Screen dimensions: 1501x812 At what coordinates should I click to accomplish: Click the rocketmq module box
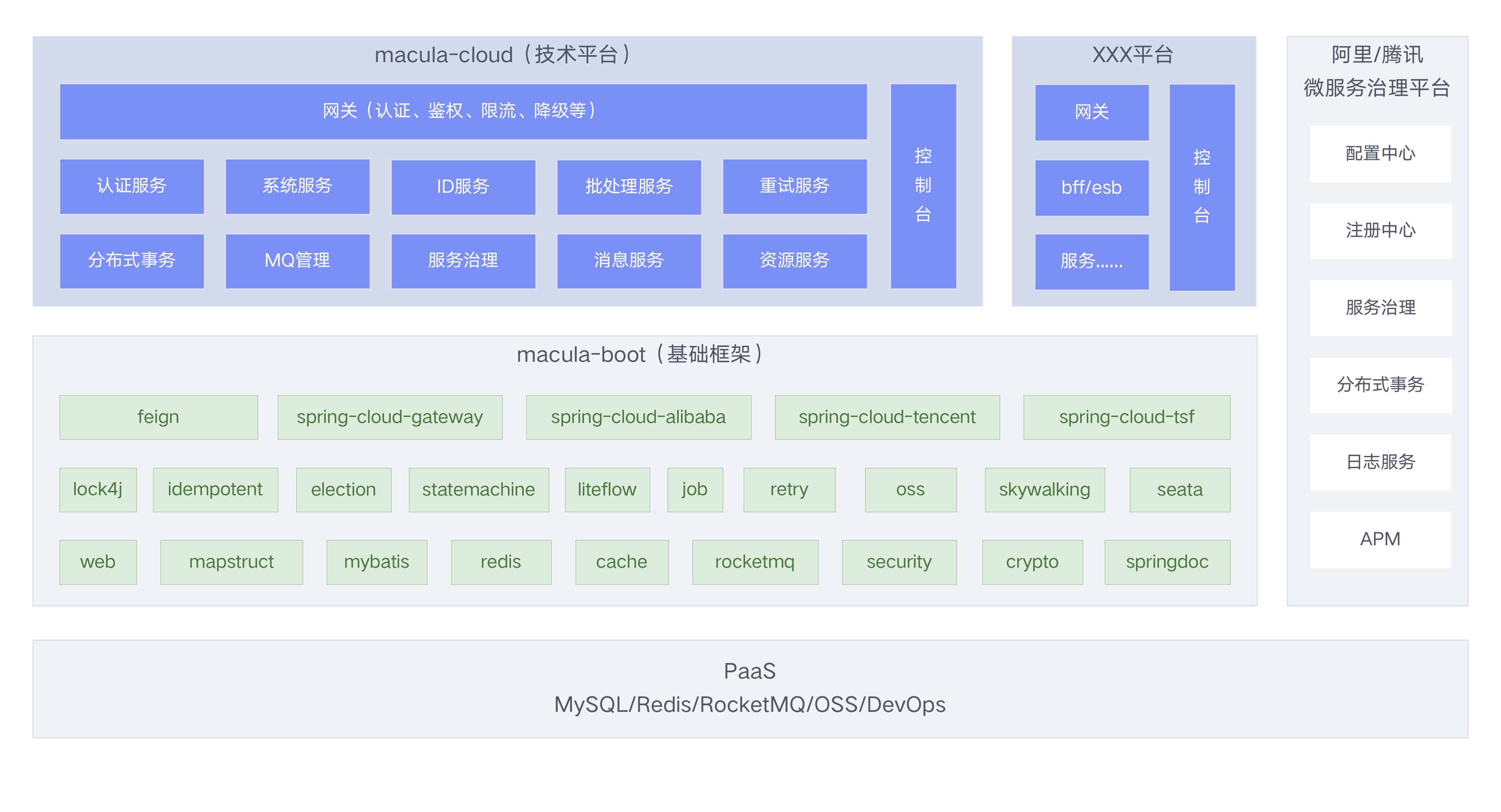point(755,562)
